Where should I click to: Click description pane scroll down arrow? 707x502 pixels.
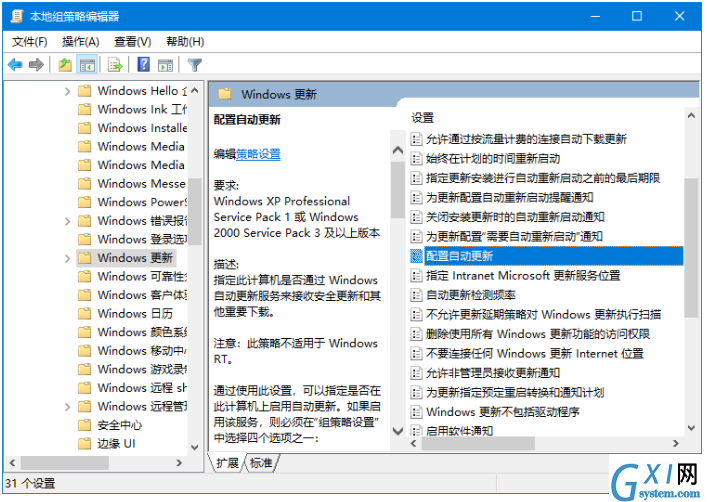pos(398,431)
